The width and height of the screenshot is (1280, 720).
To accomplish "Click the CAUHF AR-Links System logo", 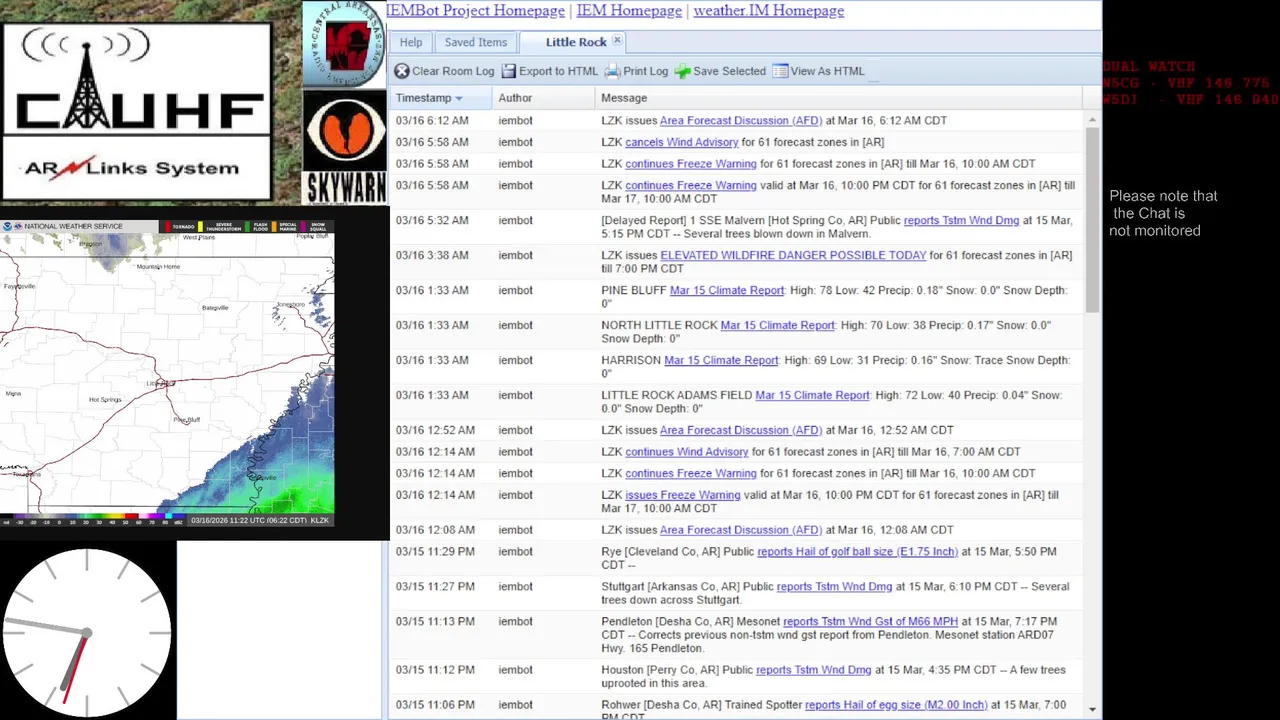I will (x=137, y=112).
